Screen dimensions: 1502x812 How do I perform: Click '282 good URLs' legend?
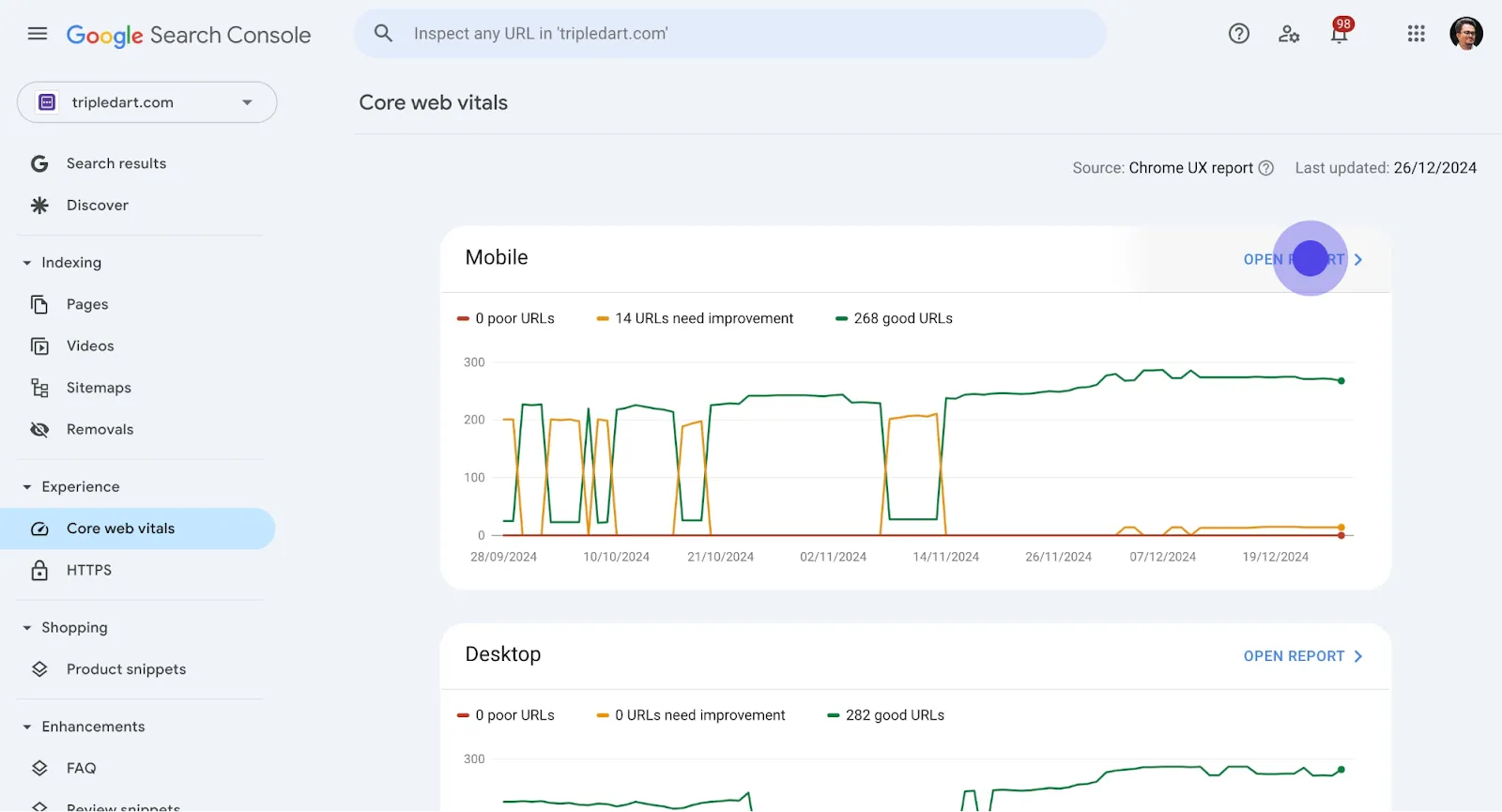(x=886, y=715)
